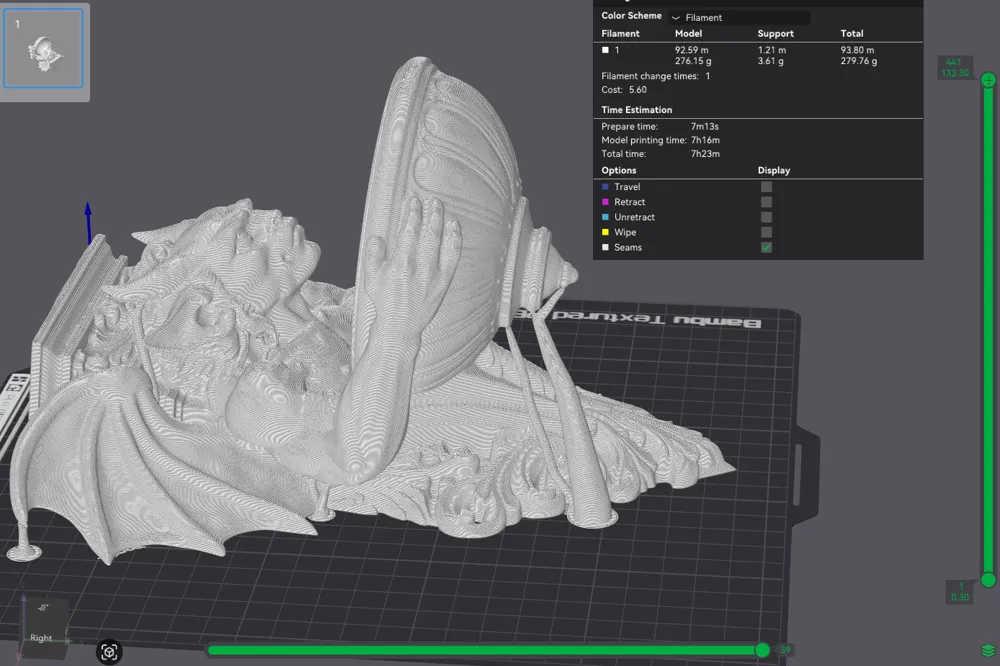Click the filament 1 color swatch
Screen dimensions: 1000x666
(605, 49)
